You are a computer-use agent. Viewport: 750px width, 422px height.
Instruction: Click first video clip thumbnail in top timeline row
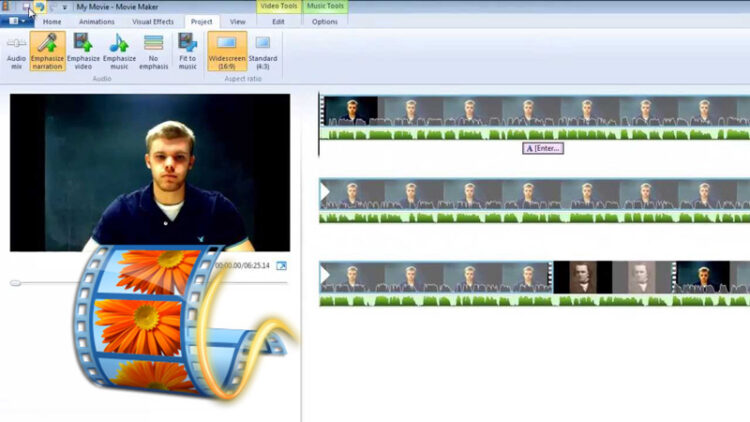pos(351,111)
